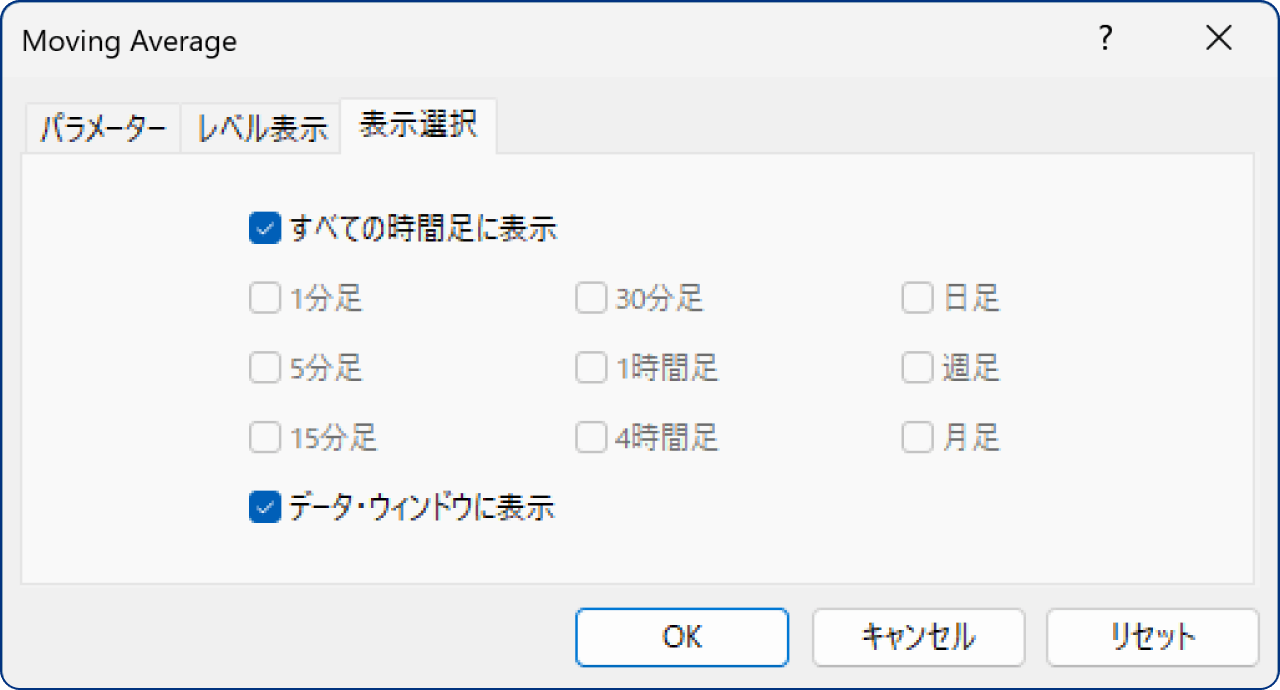1280x690 pixels.
Task: Enable the 5分足 timeframe checkbox
Action: 264,367
